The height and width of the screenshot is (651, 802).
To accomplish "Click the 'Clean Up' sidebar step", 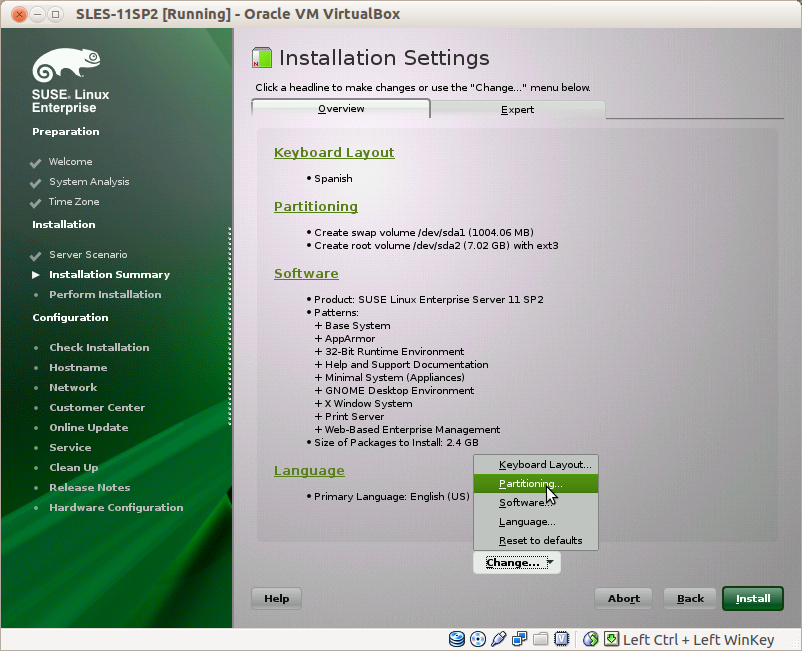I will click(x=74, y=467).
